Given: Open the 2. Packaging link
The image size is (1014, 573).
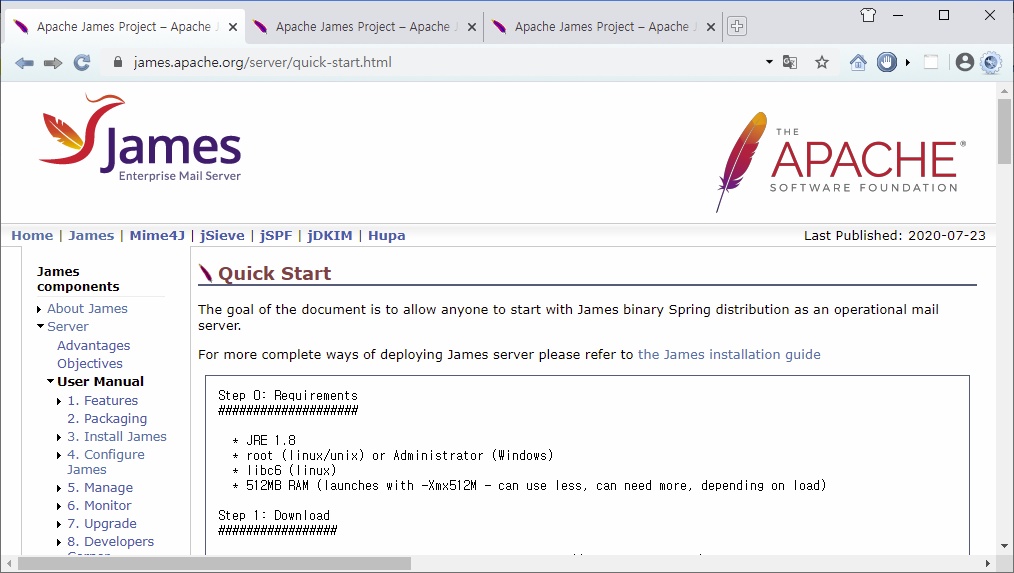Looking at the screenshot, I should click(x=107, y=418).
